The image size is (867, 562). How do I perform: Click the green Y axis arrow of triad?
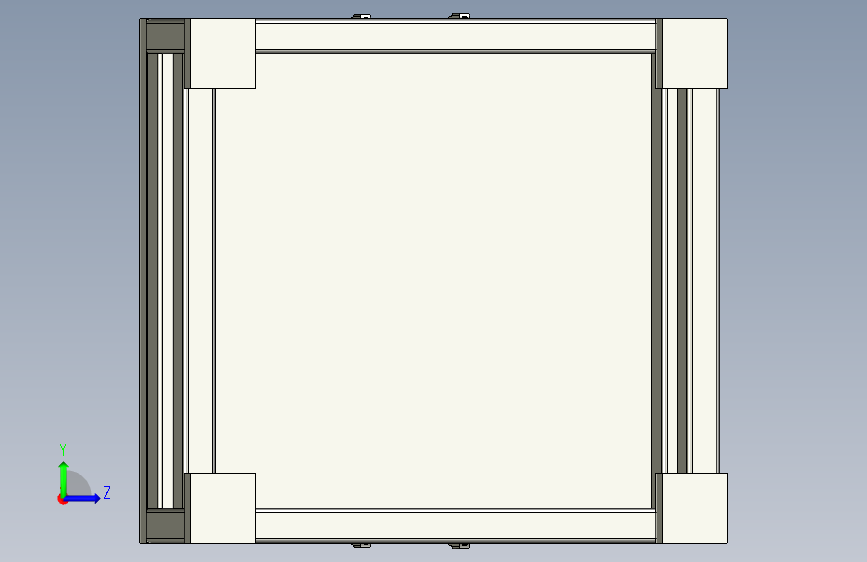64,478
